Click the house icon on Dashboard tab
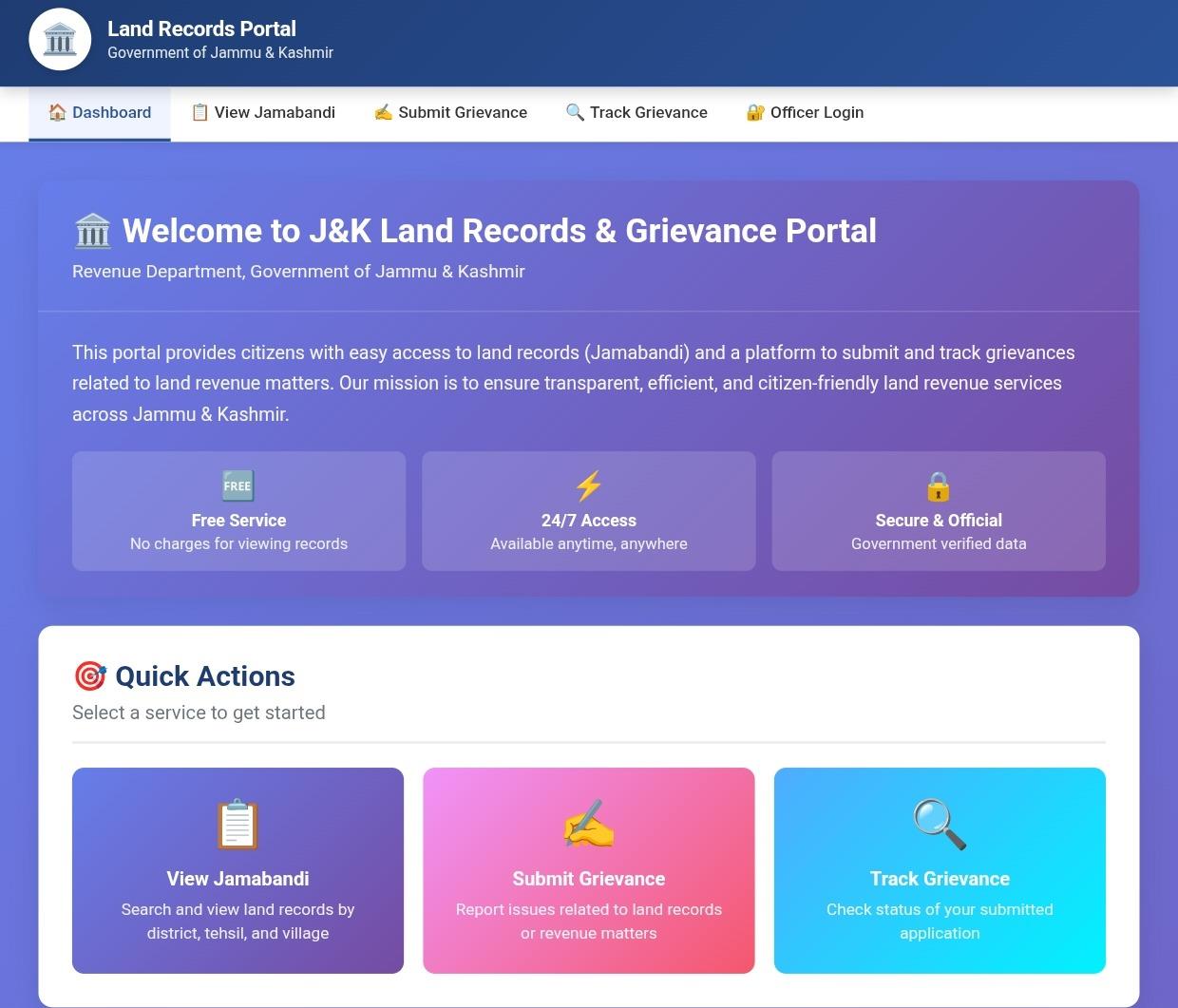1178x1008 pixels. pyautogui.click(x=57, y=112)
